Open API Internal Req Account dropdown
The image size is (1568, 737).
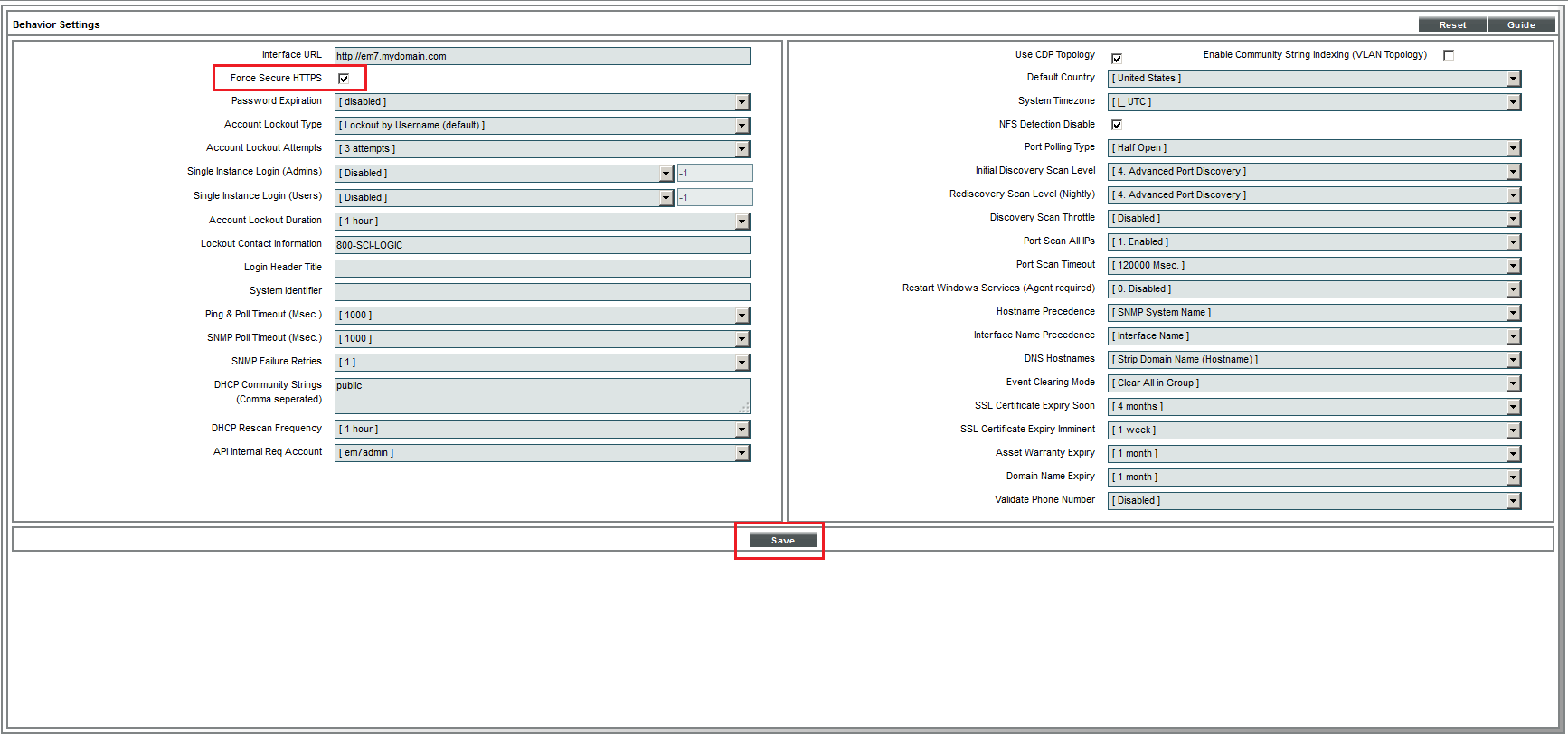(543, 453)
